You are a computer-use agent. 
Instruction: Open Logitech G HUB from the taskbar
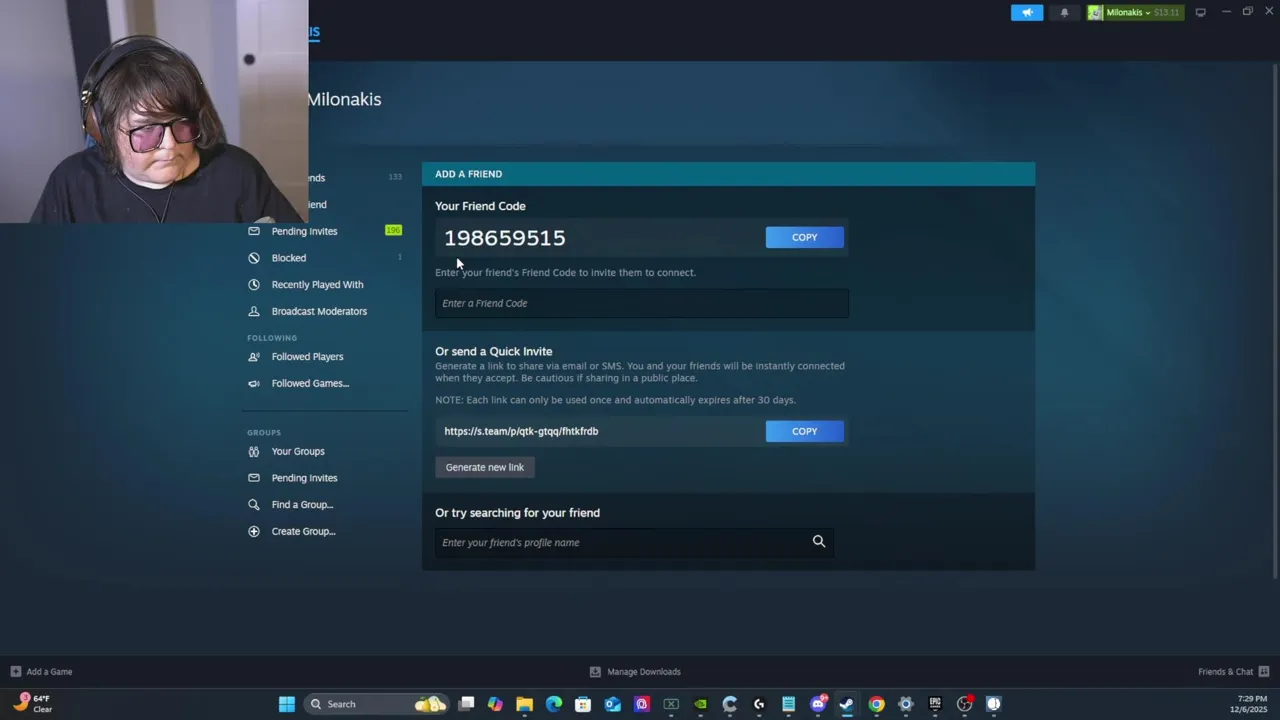coord(759,704)
